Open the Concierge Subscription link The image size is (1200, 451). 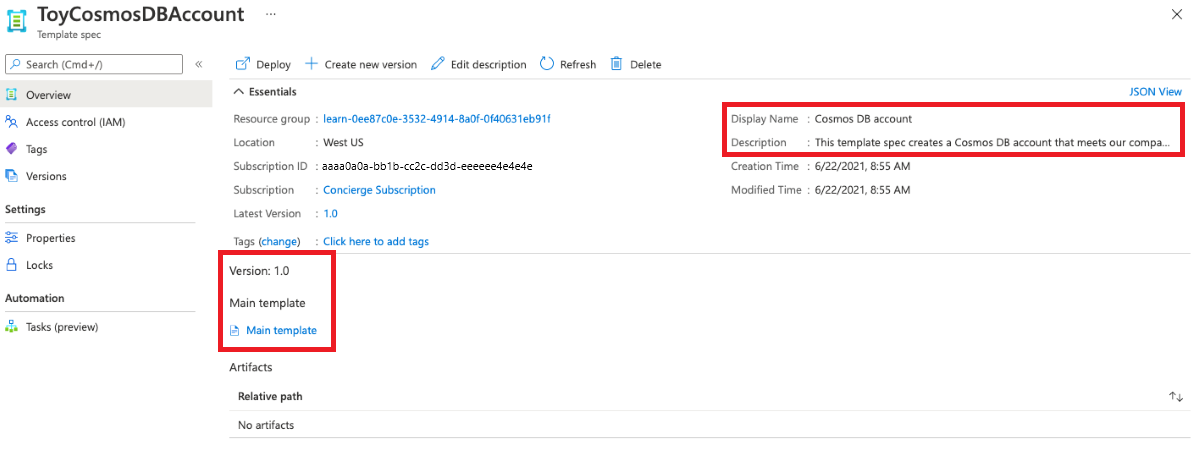point(379,190)
